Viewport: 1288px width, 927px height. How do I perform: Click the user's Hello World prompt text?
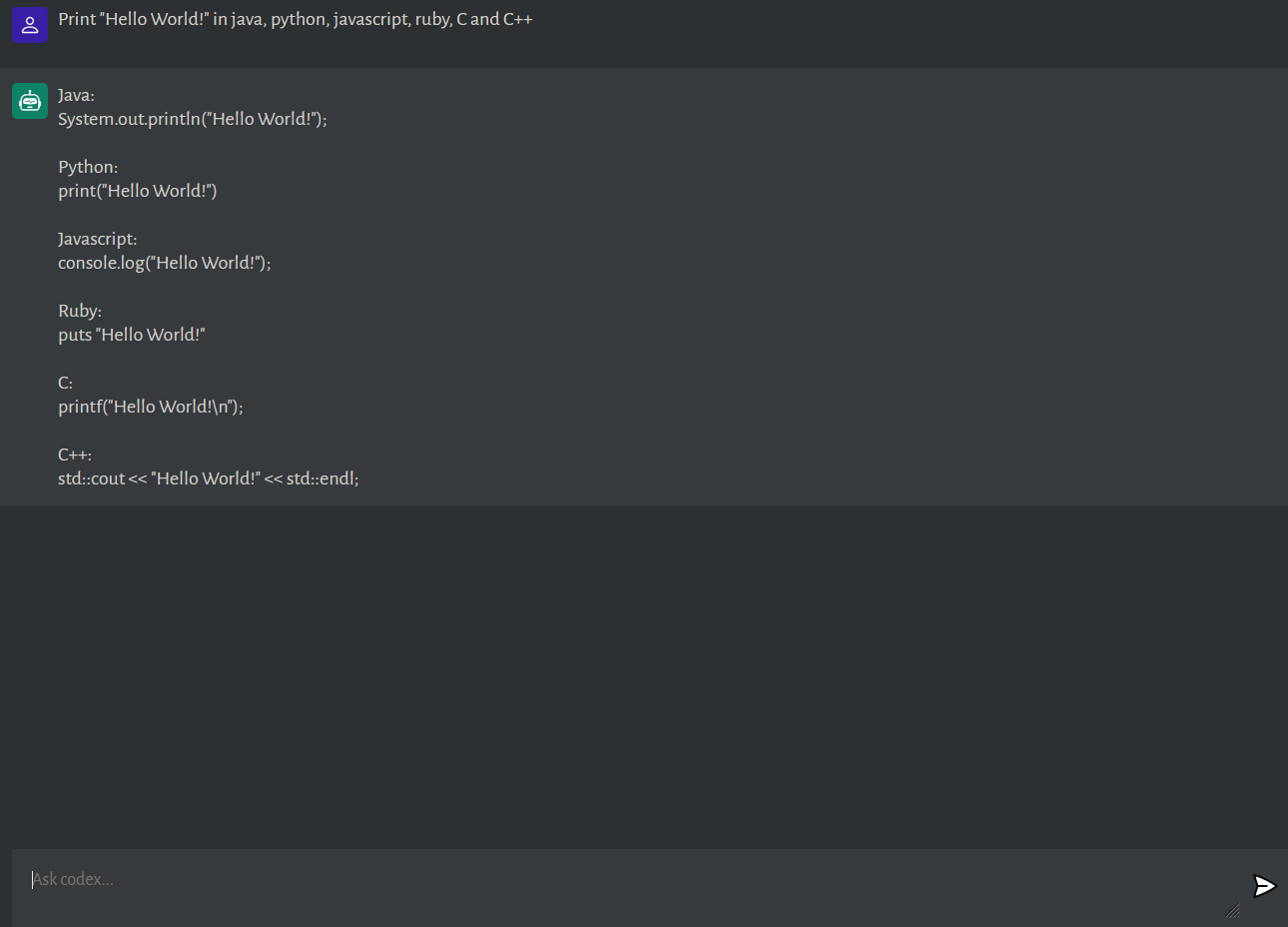click(296, 18)
